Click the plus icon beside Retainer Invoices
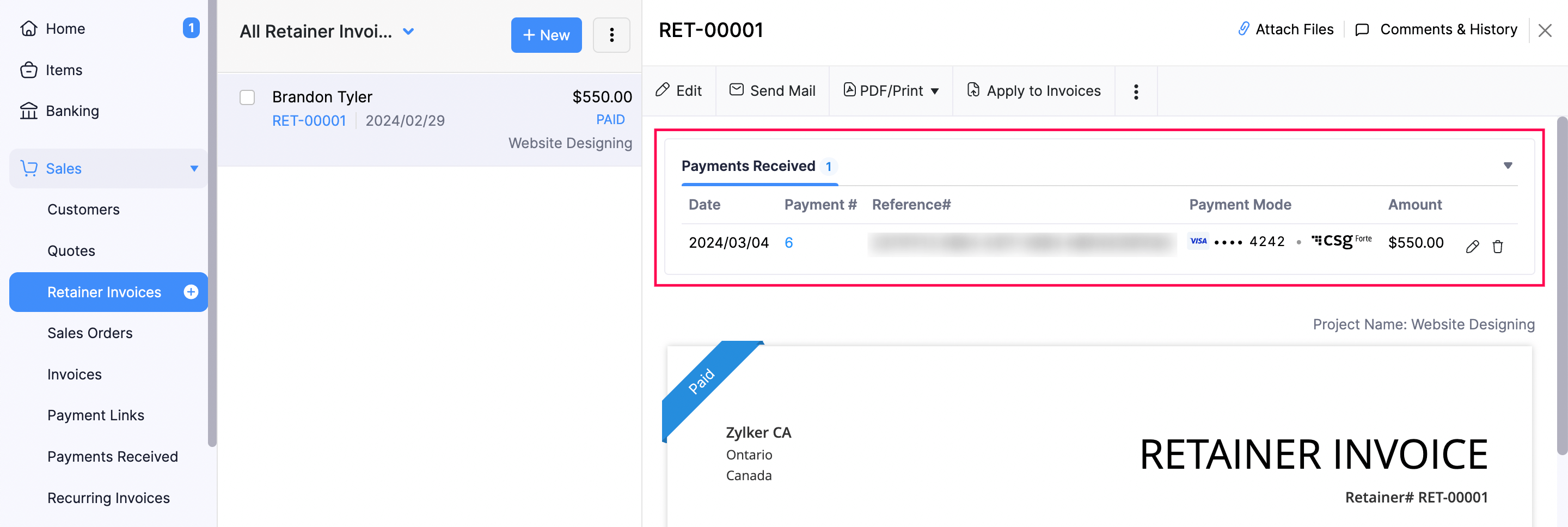 click(191, 292)
